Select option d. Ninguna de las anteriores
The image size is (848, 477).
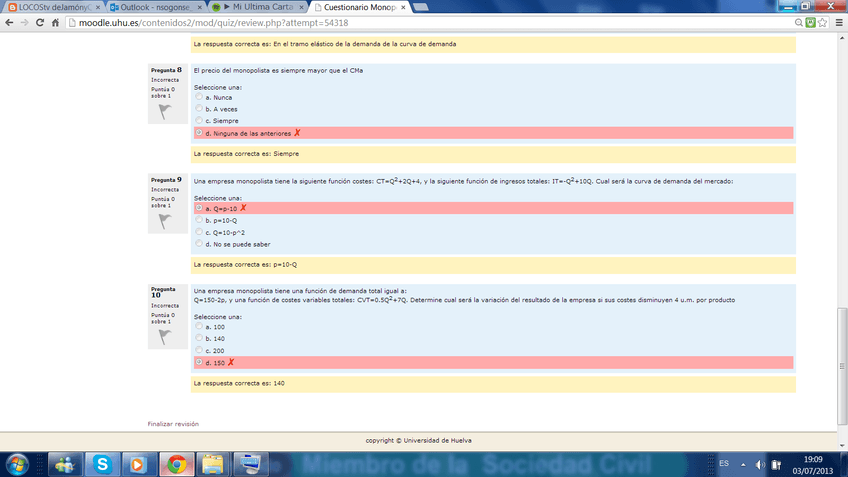[199, 132]
